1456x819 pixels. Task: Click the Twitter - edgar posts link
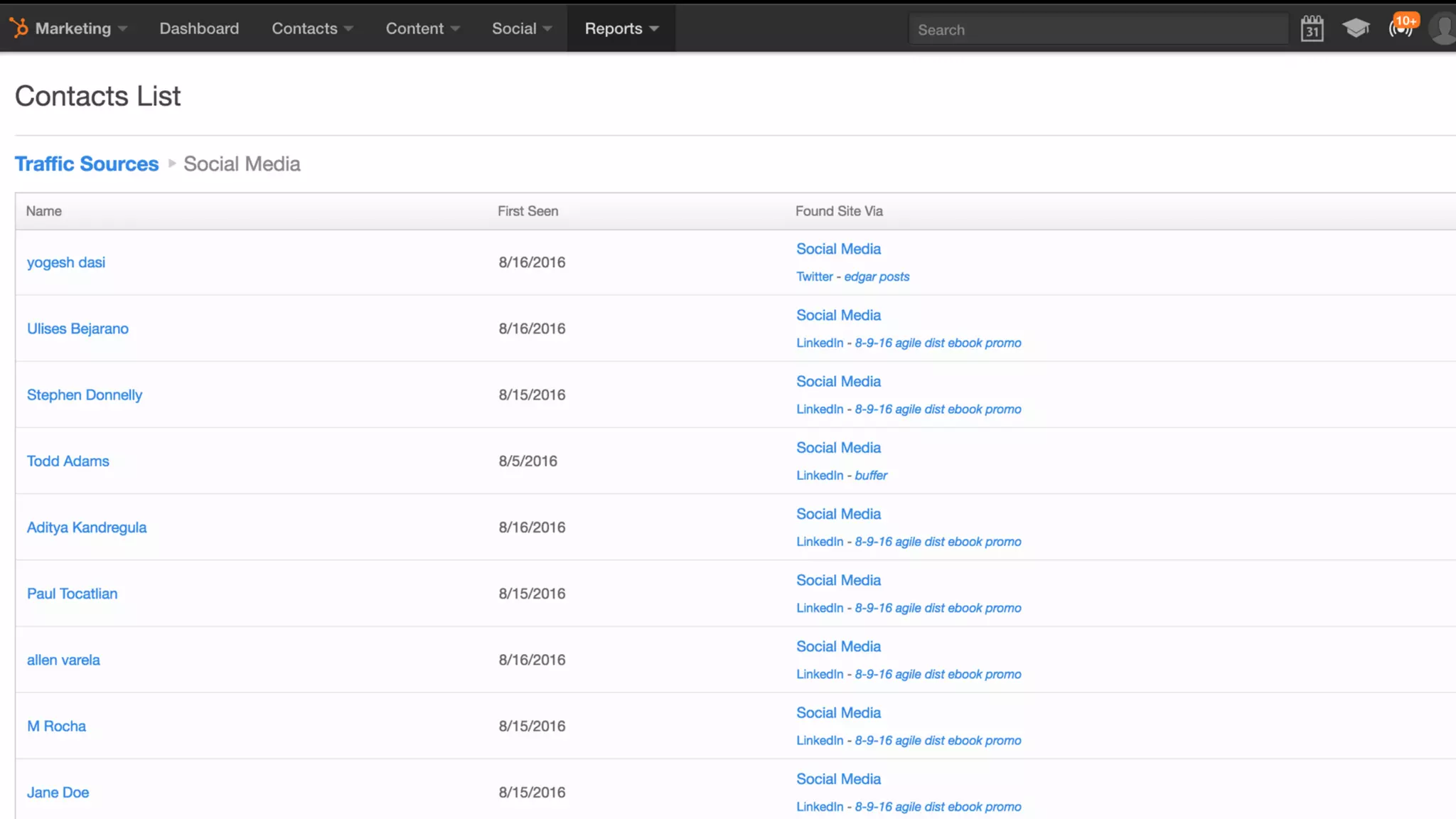click(852, 277)
